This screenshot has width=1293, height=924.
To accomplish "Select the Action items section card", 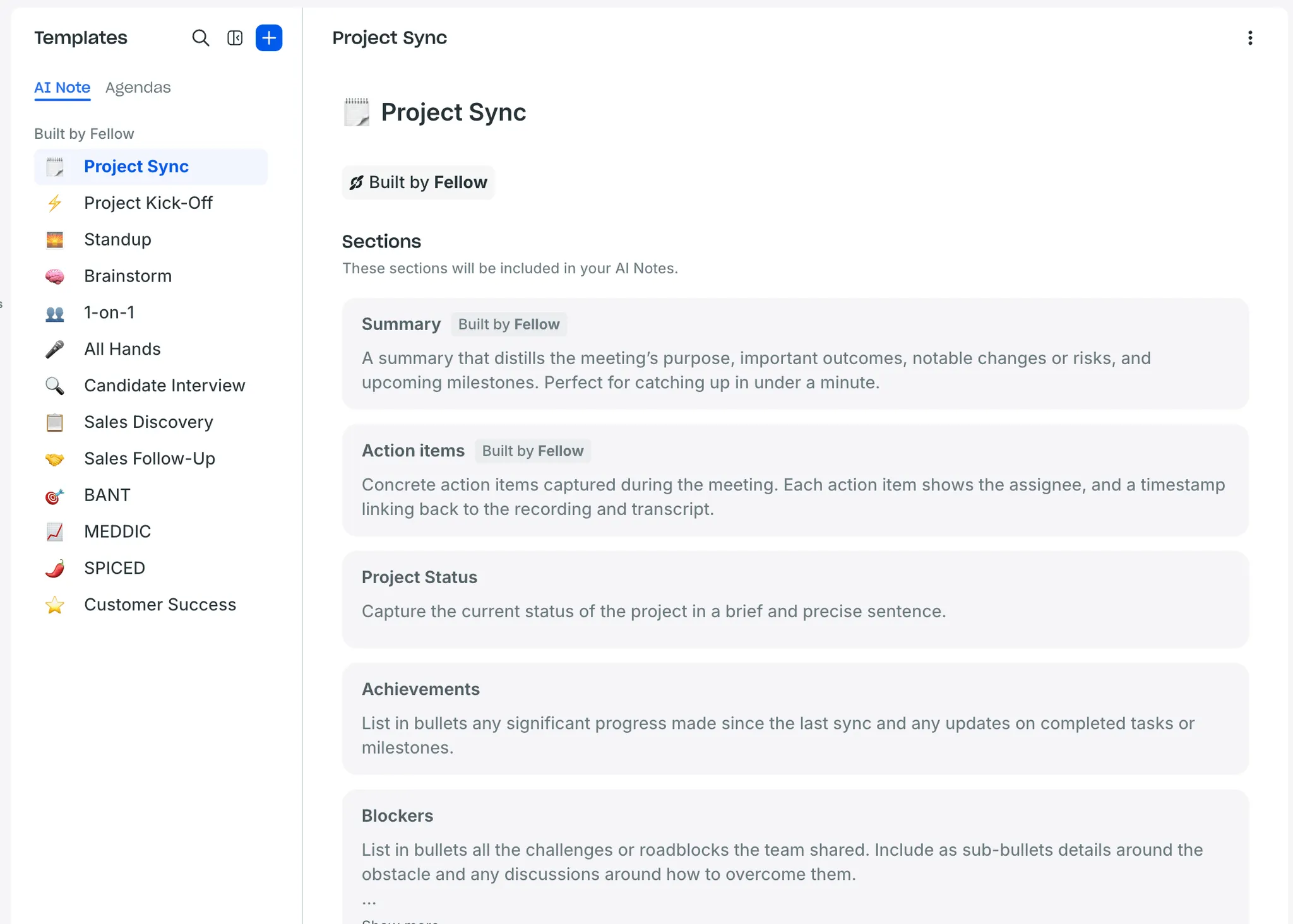I will (x=795, y=480).
